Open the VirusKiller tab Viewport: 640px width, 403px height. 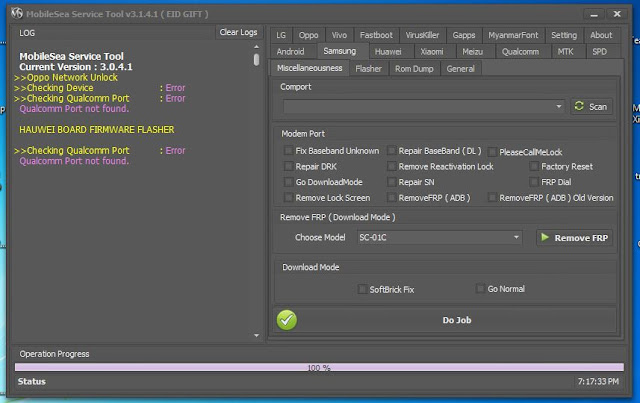pyautogui.click(x=422, y=35)
